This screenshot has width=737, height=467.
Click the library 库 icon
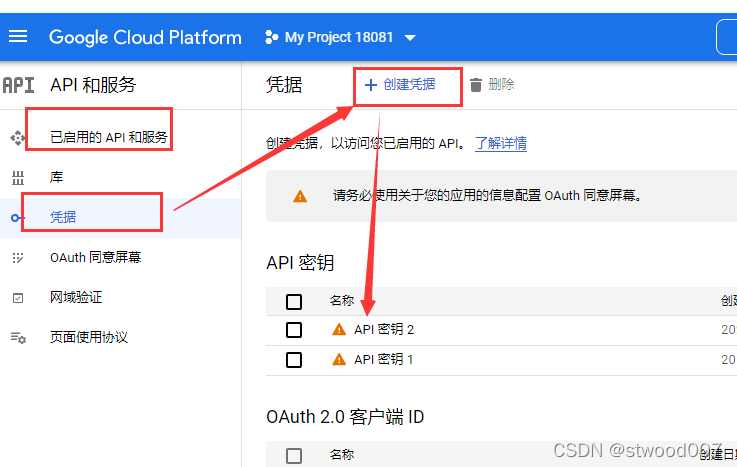[x=18, y=178]
